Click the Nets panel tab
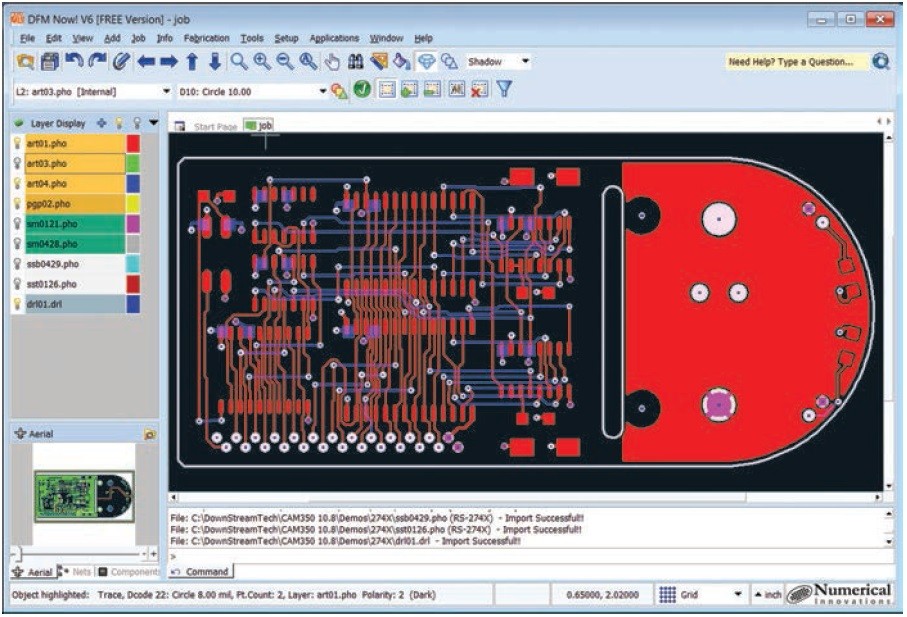Viewport: 907px width, 617px height. point(76,572)
